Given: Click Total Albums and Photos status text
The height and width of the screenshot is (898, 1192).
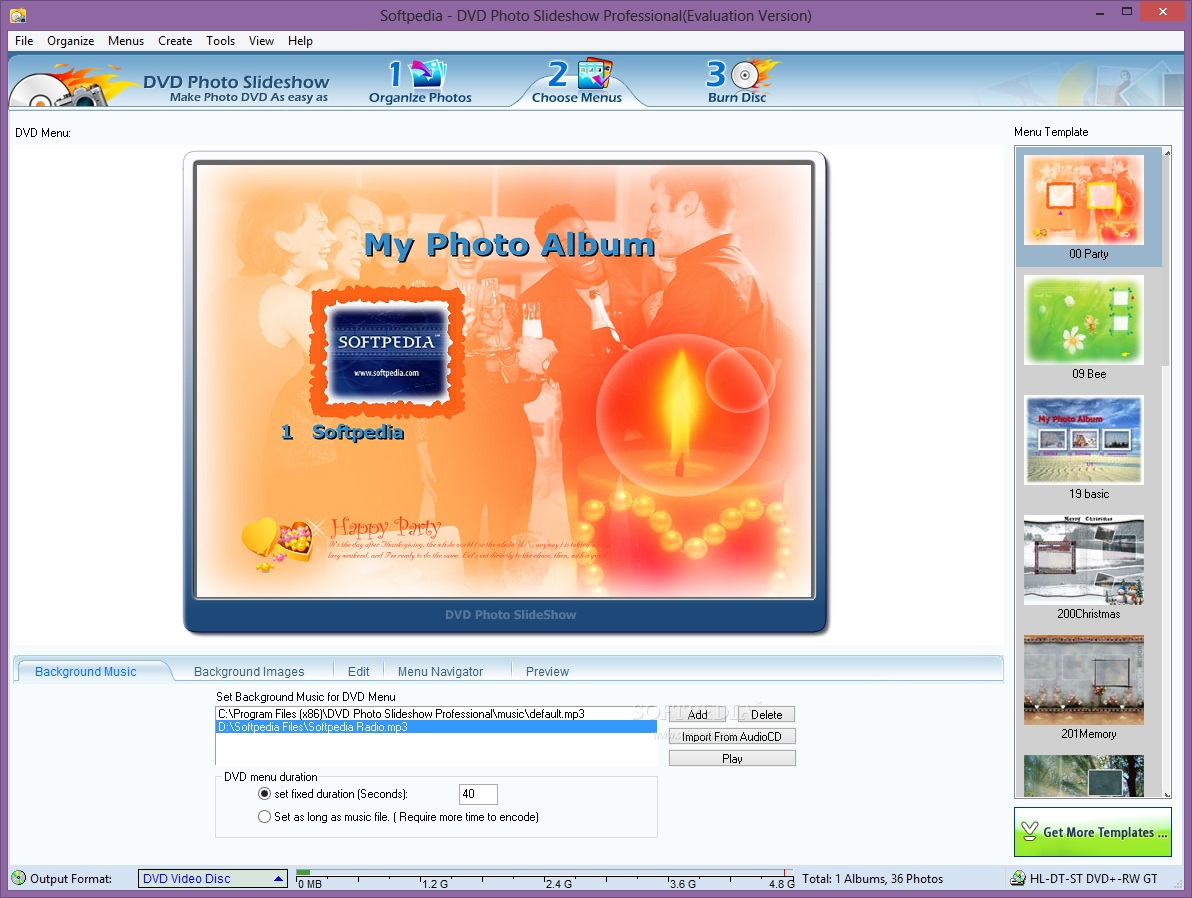Looking at the screenshot, I should tap(872, 879).
